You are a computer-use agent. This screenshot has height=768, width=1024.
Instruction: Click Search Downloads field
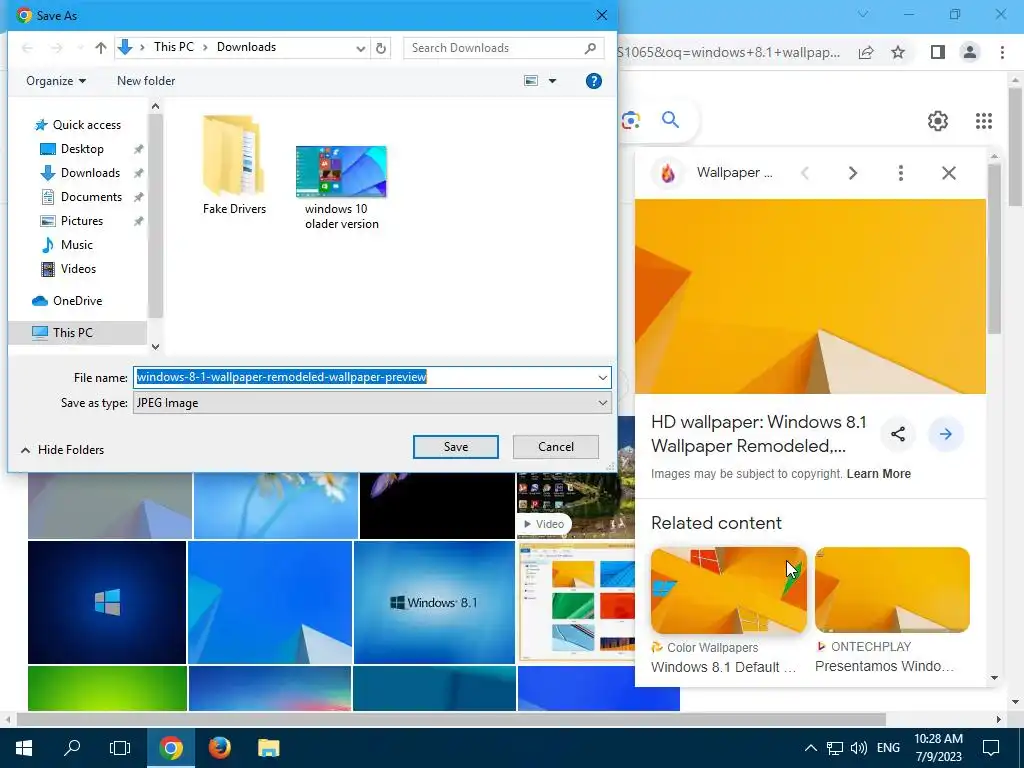click(x=503, y=48)
